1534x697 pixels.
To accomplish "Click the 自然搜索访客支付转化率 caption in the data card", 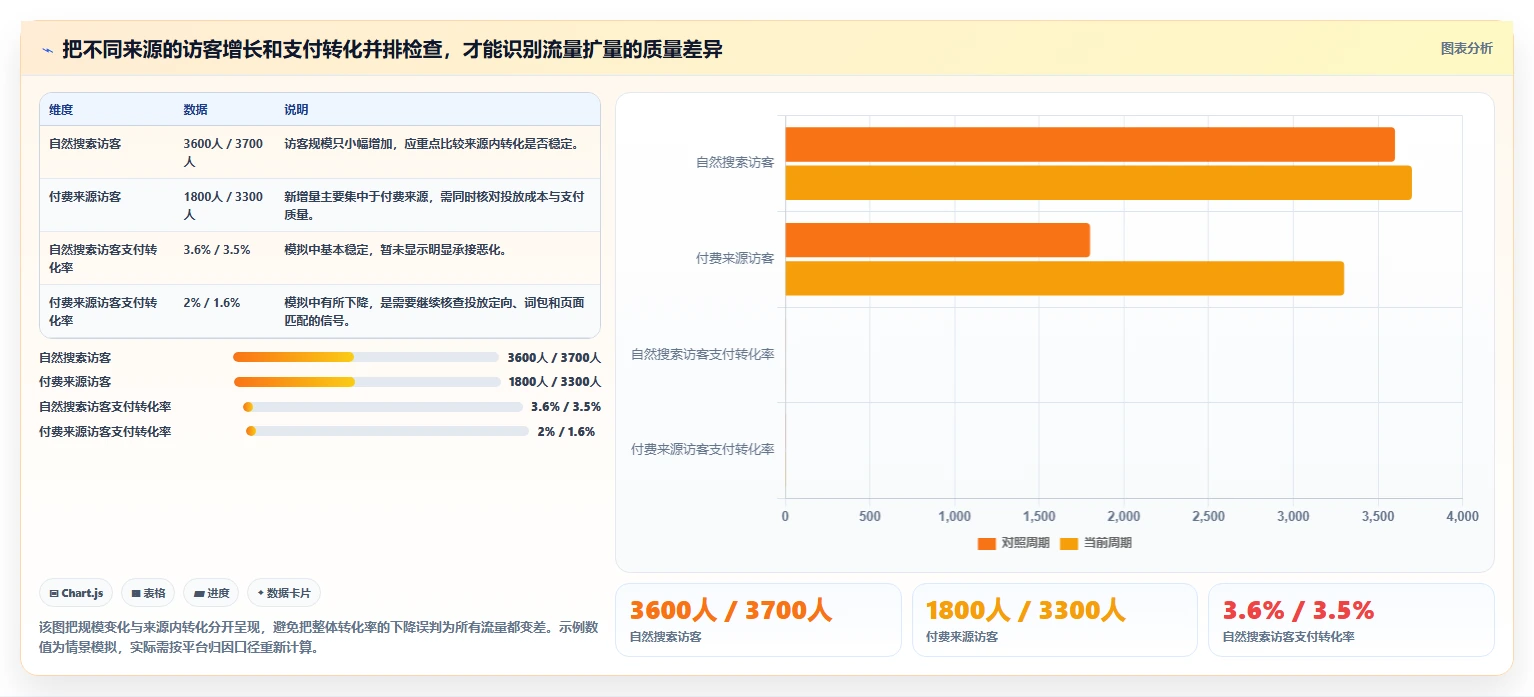I will click(1288, 636).
